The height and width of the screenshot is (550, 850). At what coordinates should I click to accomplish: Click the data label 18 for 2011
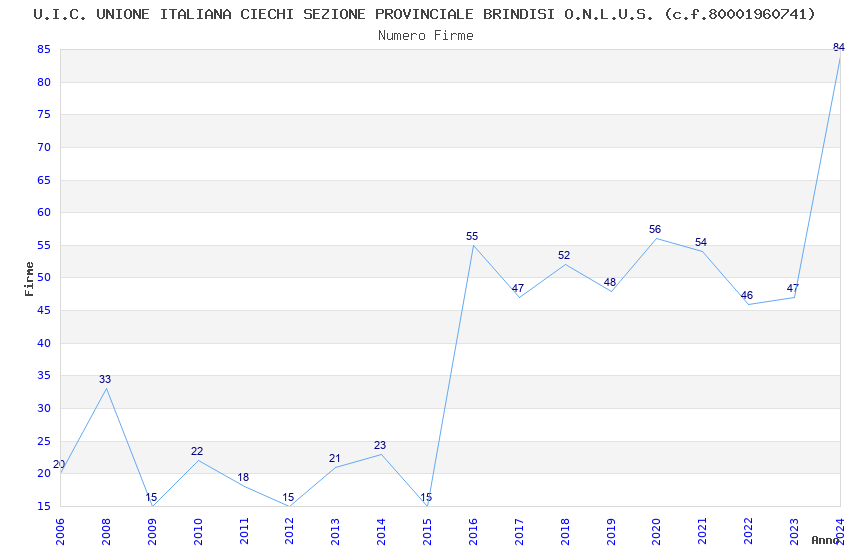(243, 477)
